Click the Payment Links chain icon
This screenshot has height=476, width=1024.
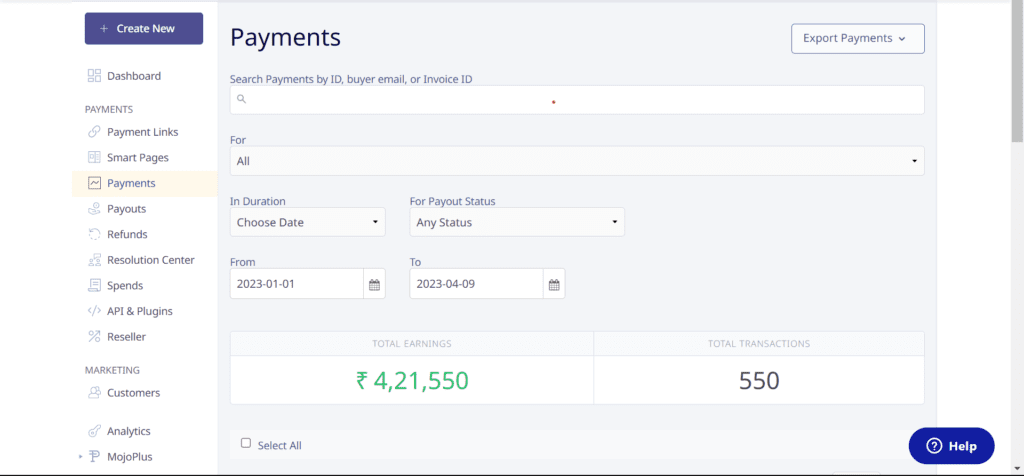point(94,132)
